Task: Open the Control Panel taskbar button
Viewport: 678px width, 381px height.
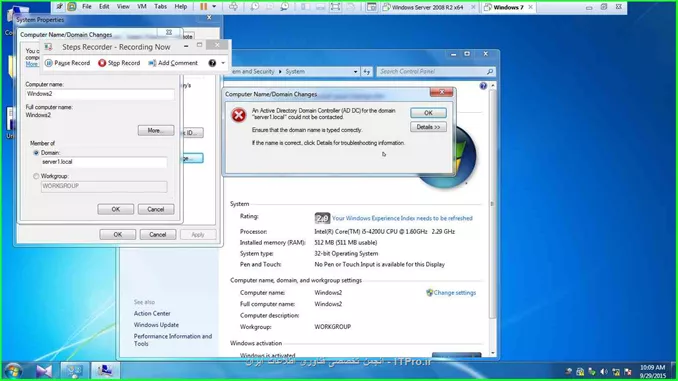Action: (74, 371)
